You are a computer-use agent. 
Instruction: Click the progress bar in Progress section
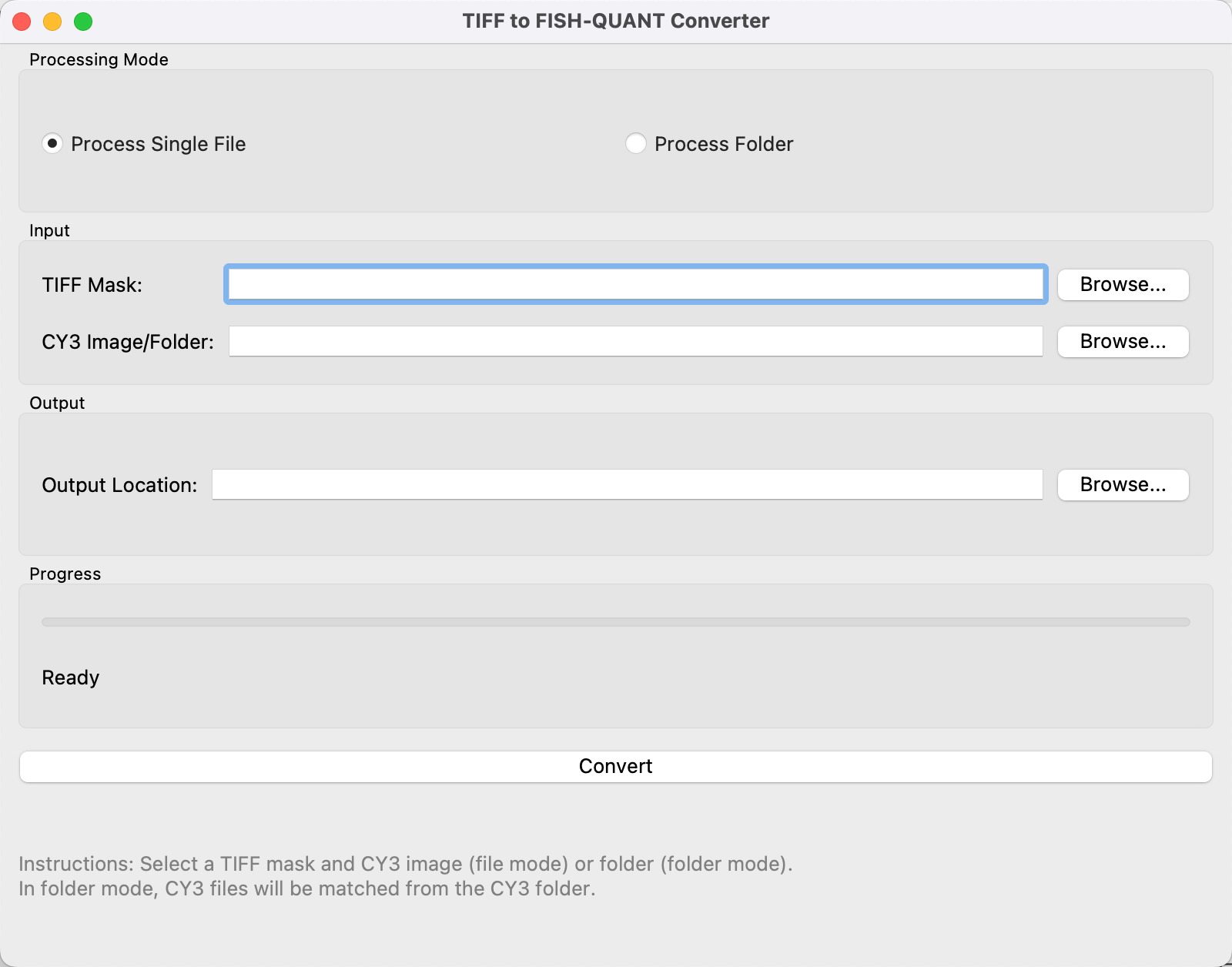click(x=616, y=622)
